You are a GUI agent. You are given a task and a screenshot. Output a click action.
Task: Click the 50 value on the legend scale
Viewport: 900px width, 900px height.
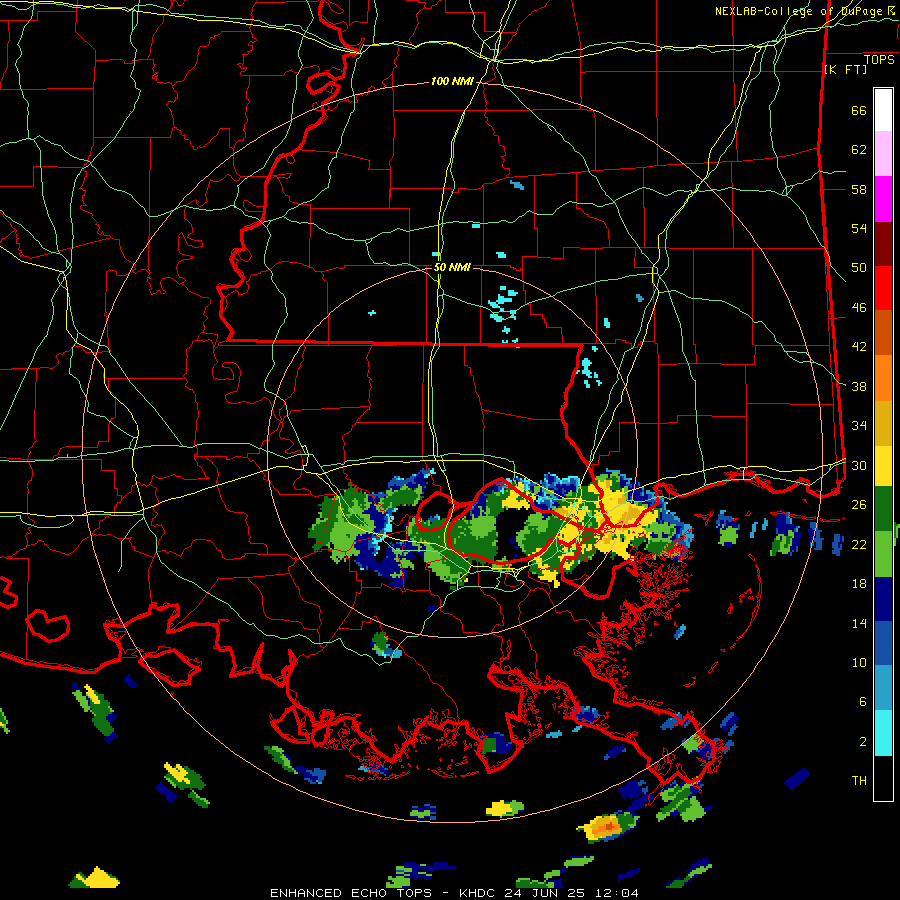[x=859, y=268]
